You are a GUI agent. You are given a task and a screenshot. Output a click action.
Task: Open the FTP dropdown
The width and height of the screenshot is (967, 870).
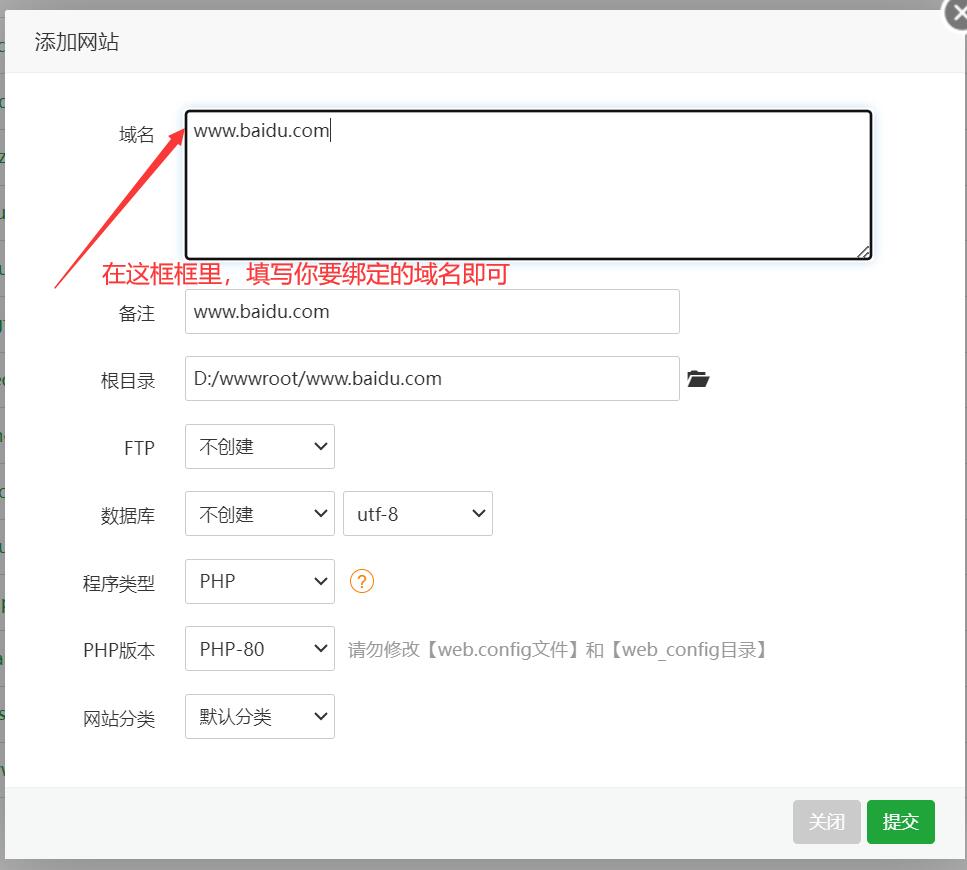[260, 446]
